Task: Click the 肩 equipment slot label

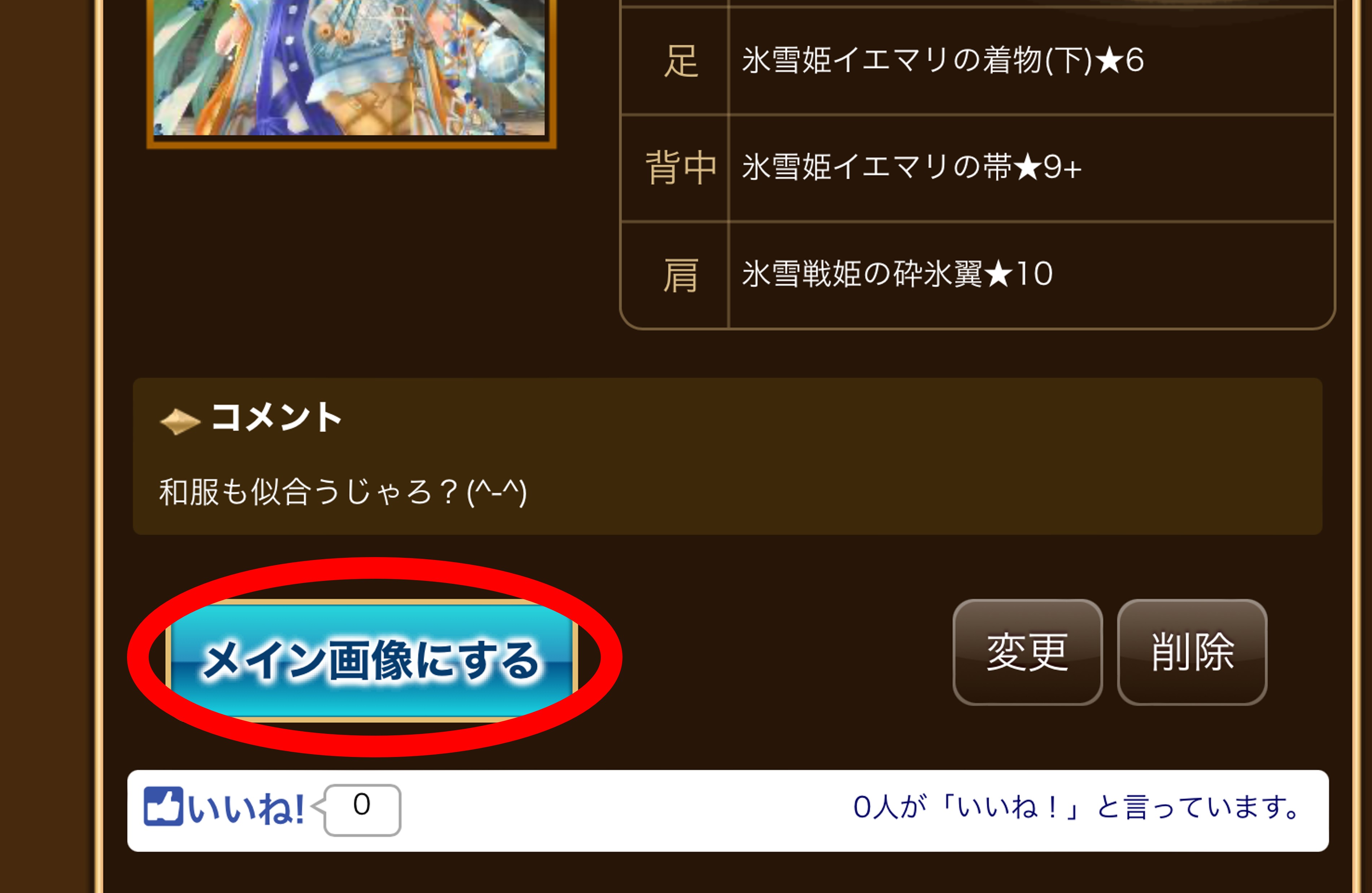Action: (x=680, y=275)
